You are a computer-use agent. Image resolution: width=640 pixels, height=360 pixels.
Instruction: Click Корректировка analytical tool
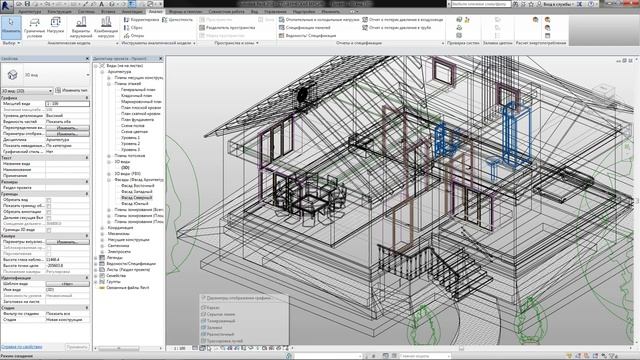click(x=141, y=19)
